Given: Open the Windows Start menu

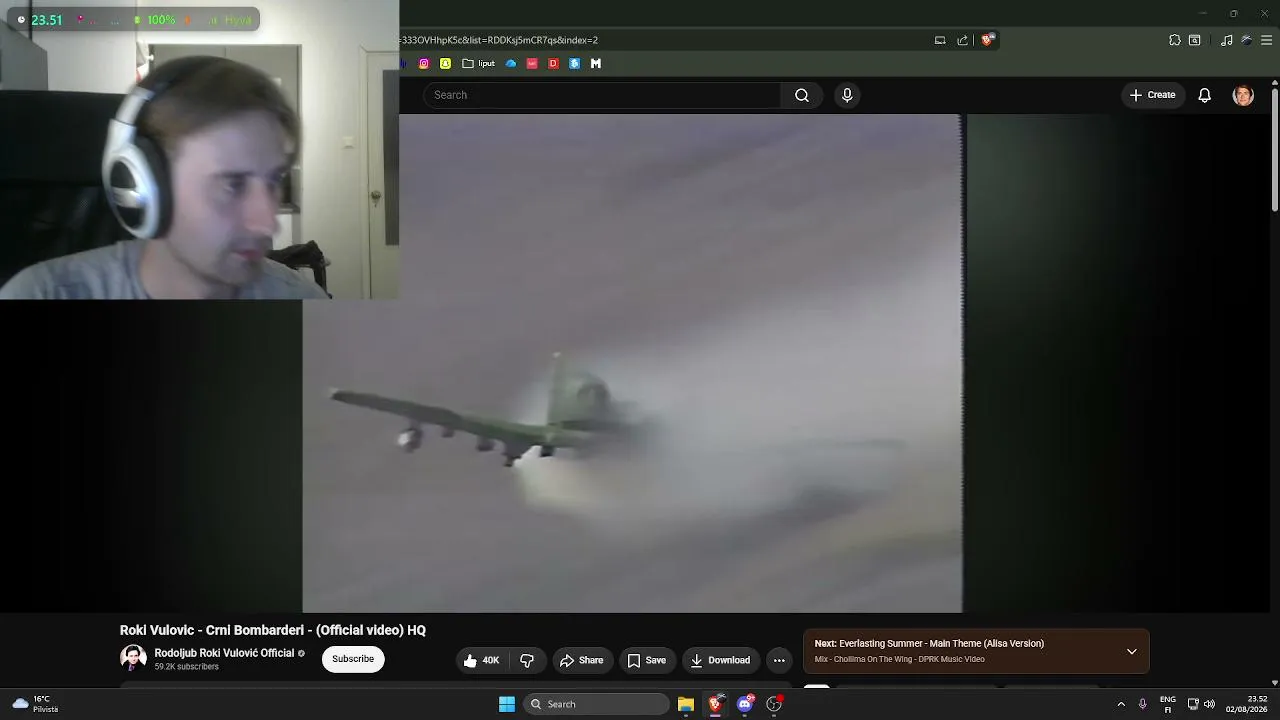Looking at the screenshot, I should coord(507,704).
